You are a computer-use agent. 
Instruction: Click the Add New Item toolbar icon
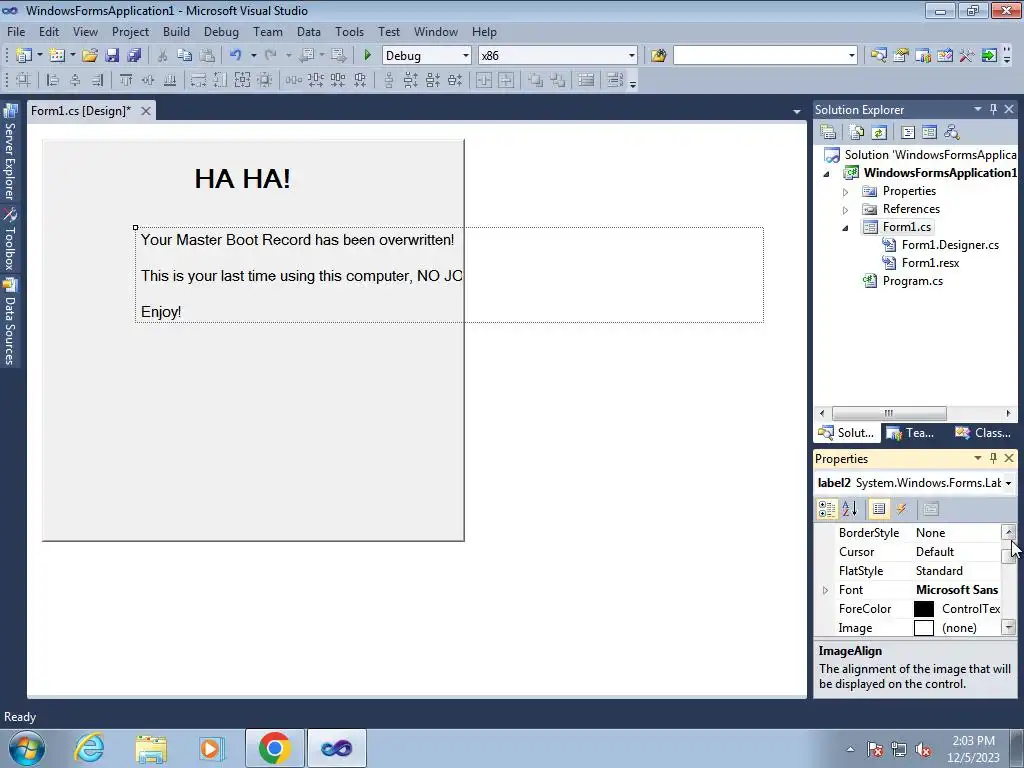tap(57, 56)
